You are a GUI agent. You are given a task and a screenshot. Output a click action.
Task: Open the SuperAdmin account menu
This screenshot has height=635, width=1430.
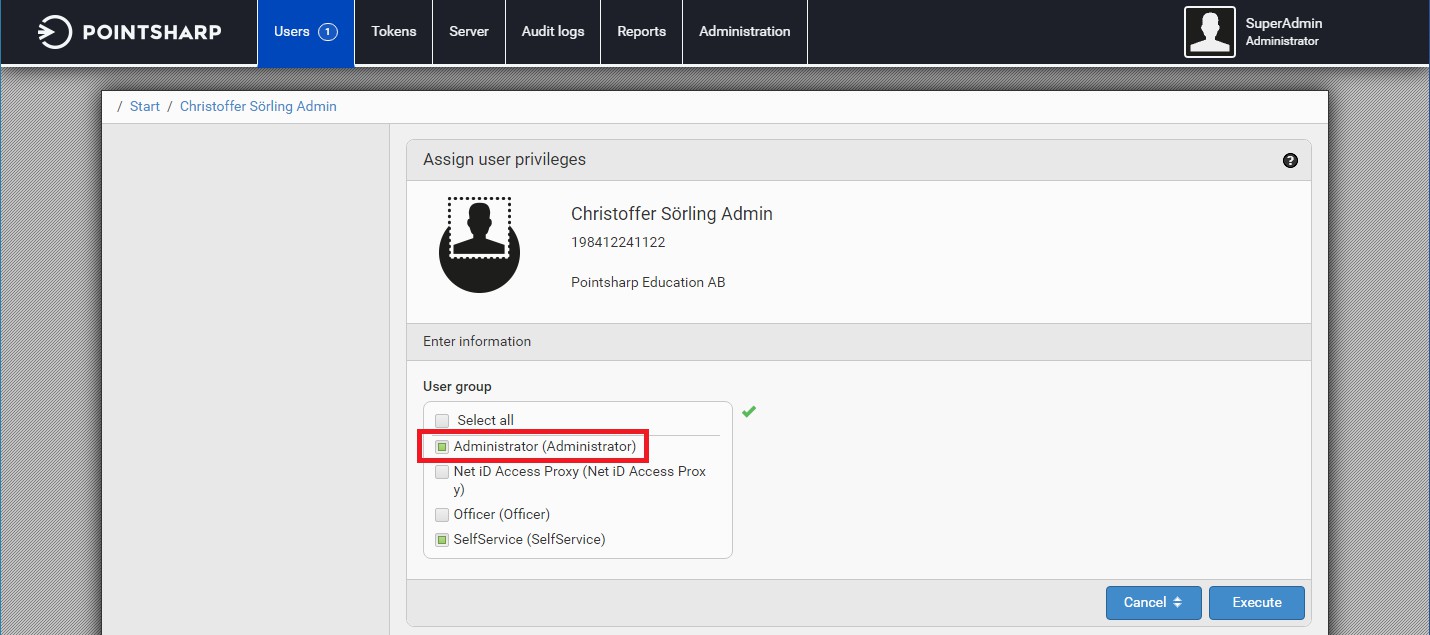click(x=1281, y=32)
